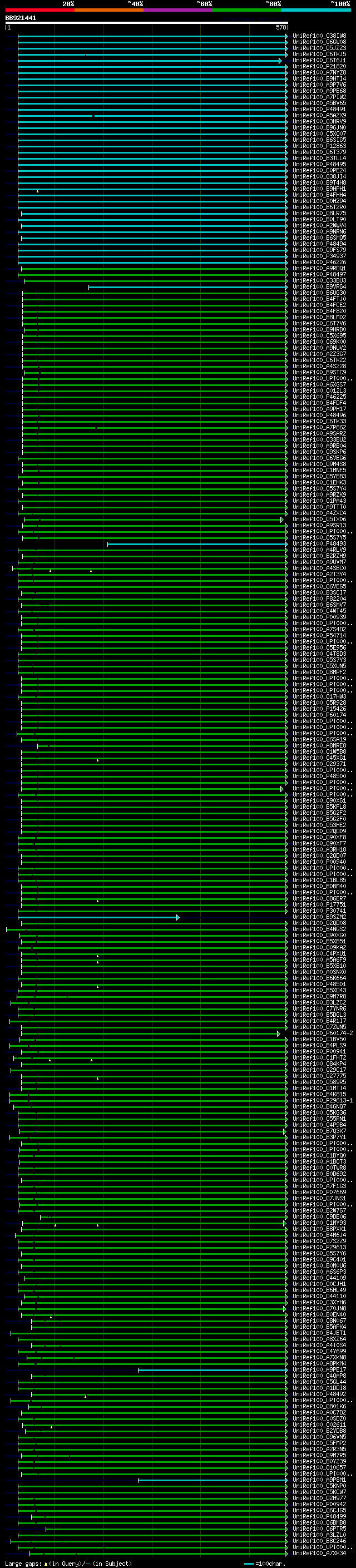
Task: Click the hit label UniRef100_P60174-2
Action: click(x=323, y=1033)
